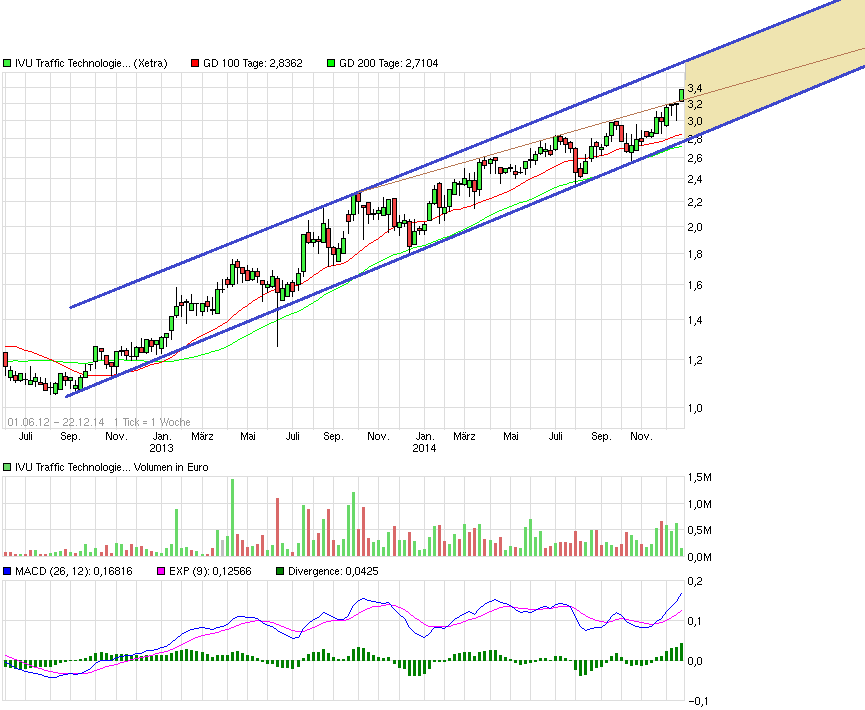Click the magenta EXP (9) legend swatch

(x=161, y=572)
